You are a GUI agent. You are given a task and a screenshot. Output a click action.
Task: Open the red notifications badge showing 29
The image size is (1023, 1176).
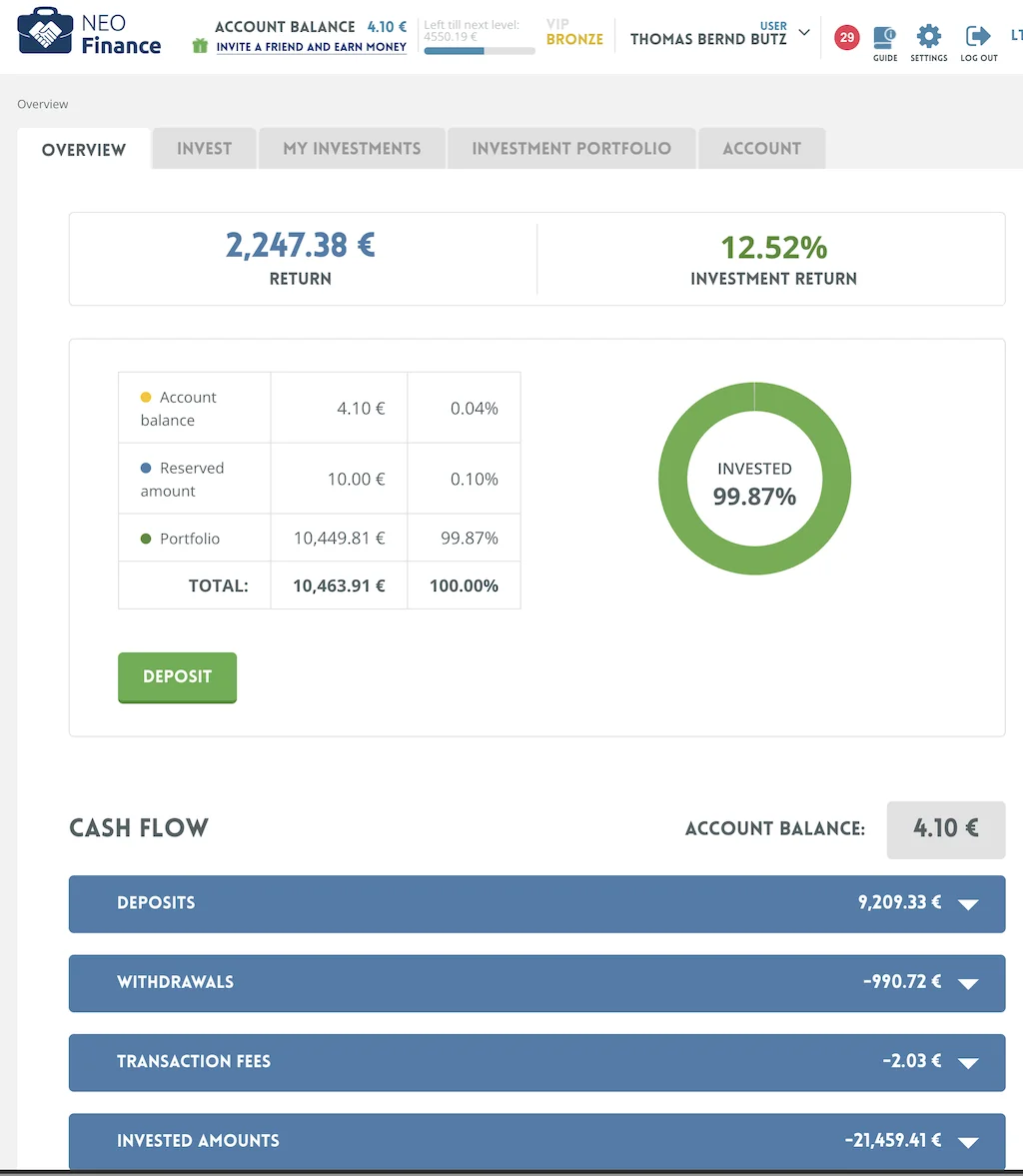(x=846, y=38)
